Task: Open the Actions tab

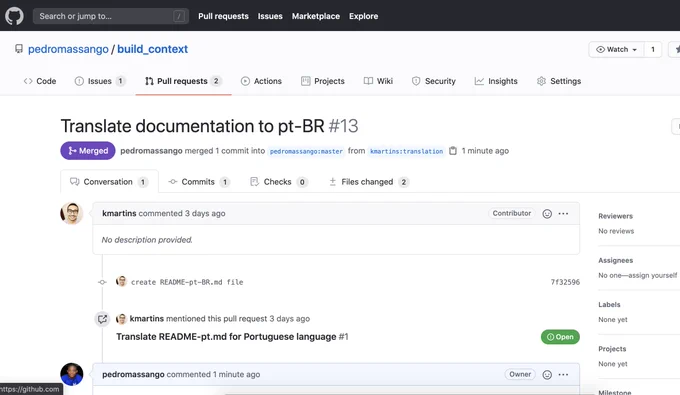Action: point(261,81)
